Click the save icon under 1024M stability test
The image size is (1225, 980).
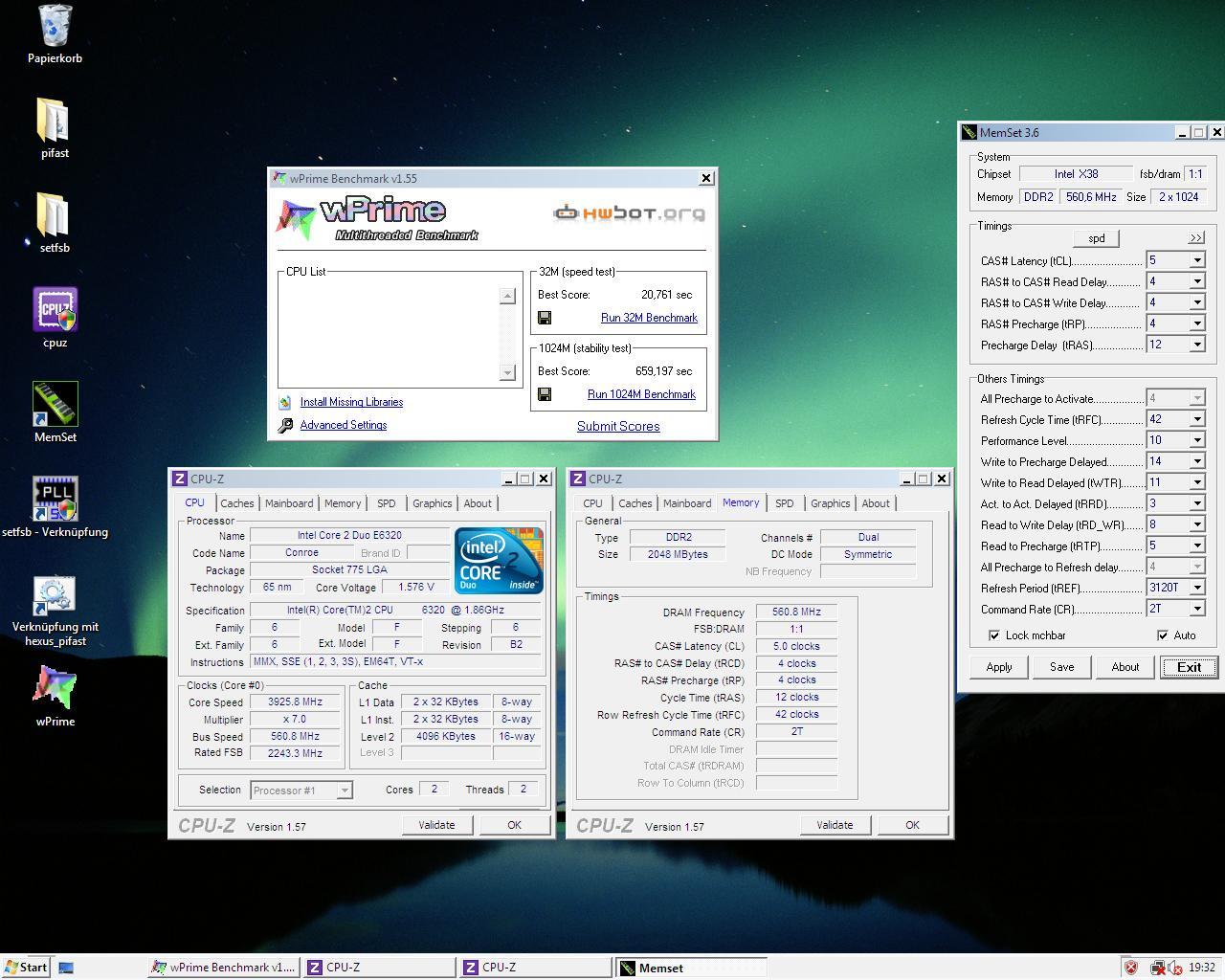coord(545,394)
